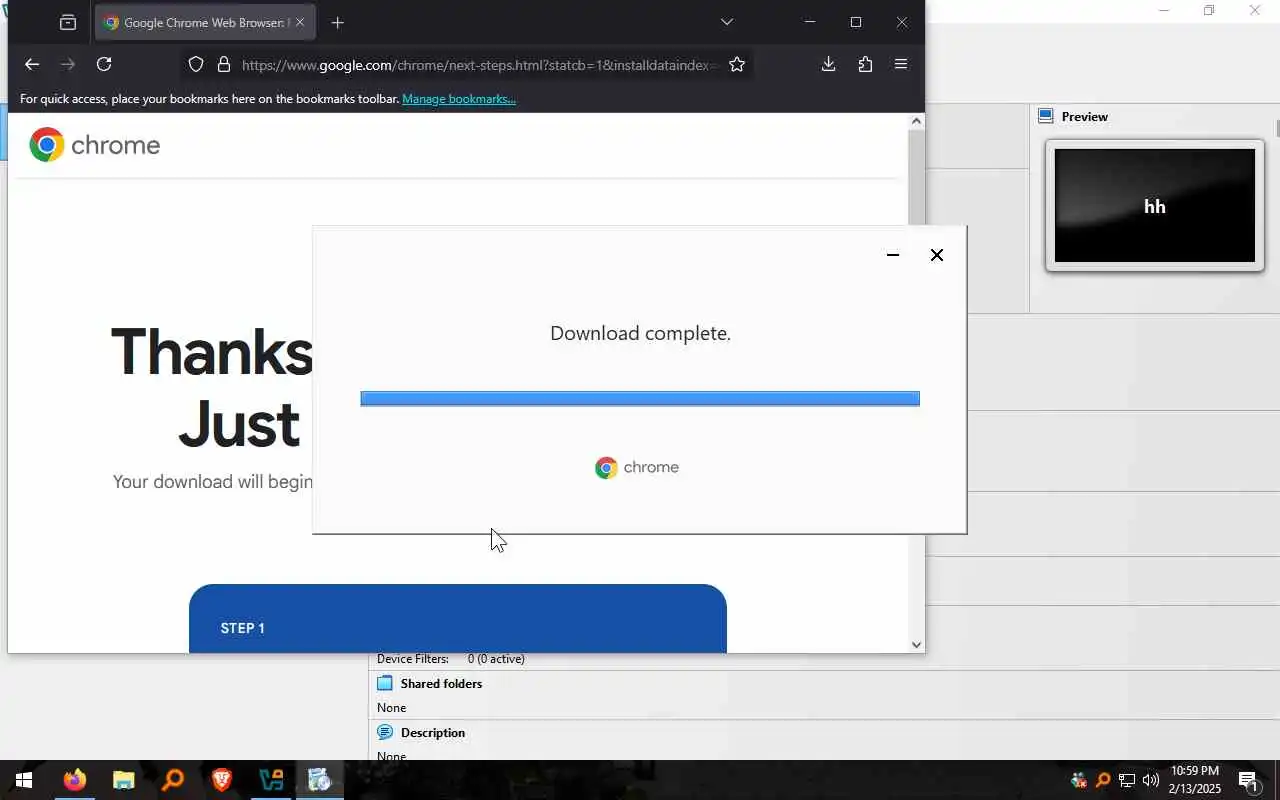The height and width of the screenshot is (800, 1280).
Task: Click the Download complete message
Action: (640, 333)
